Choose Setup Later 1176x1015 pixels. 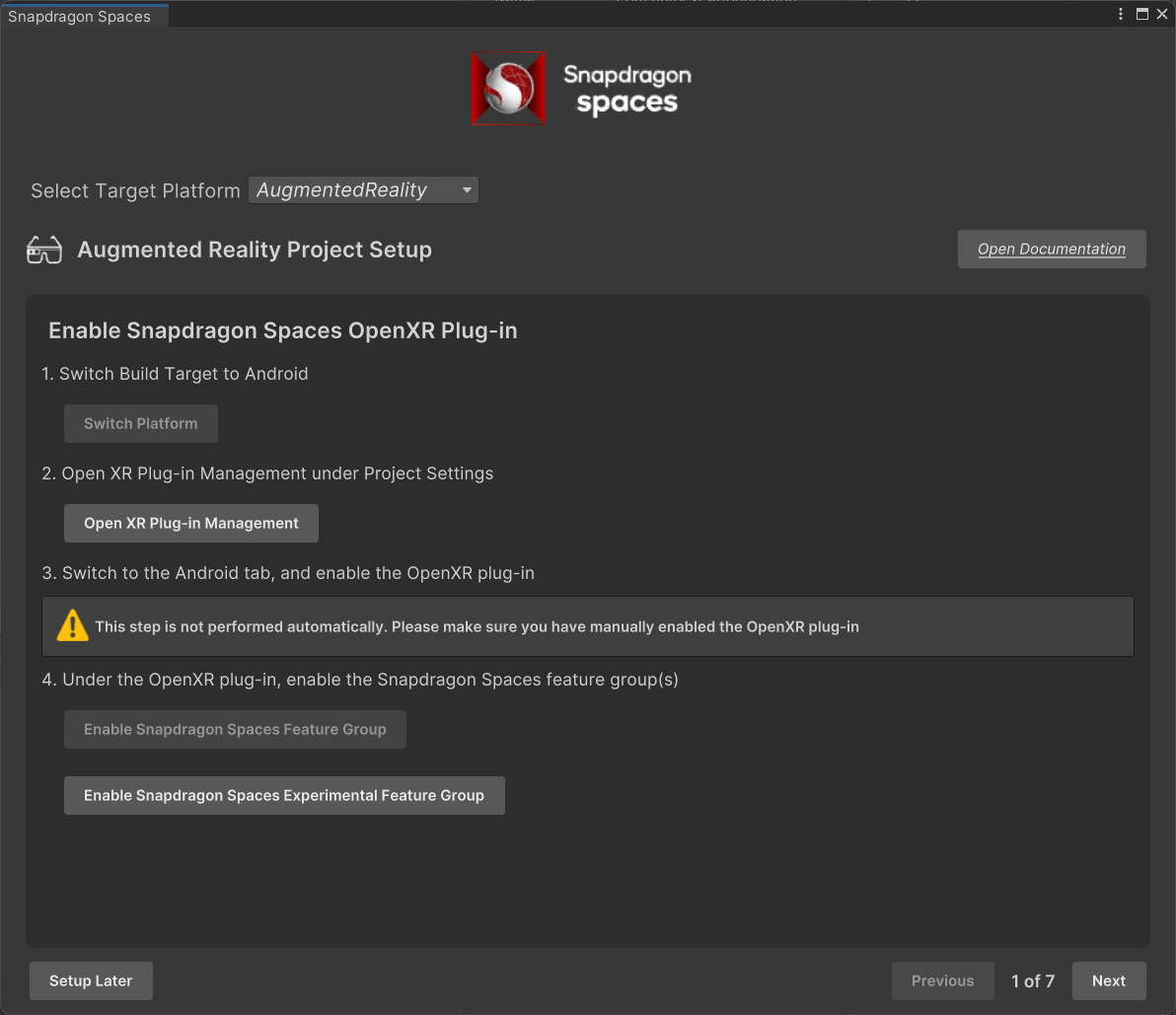91,980
